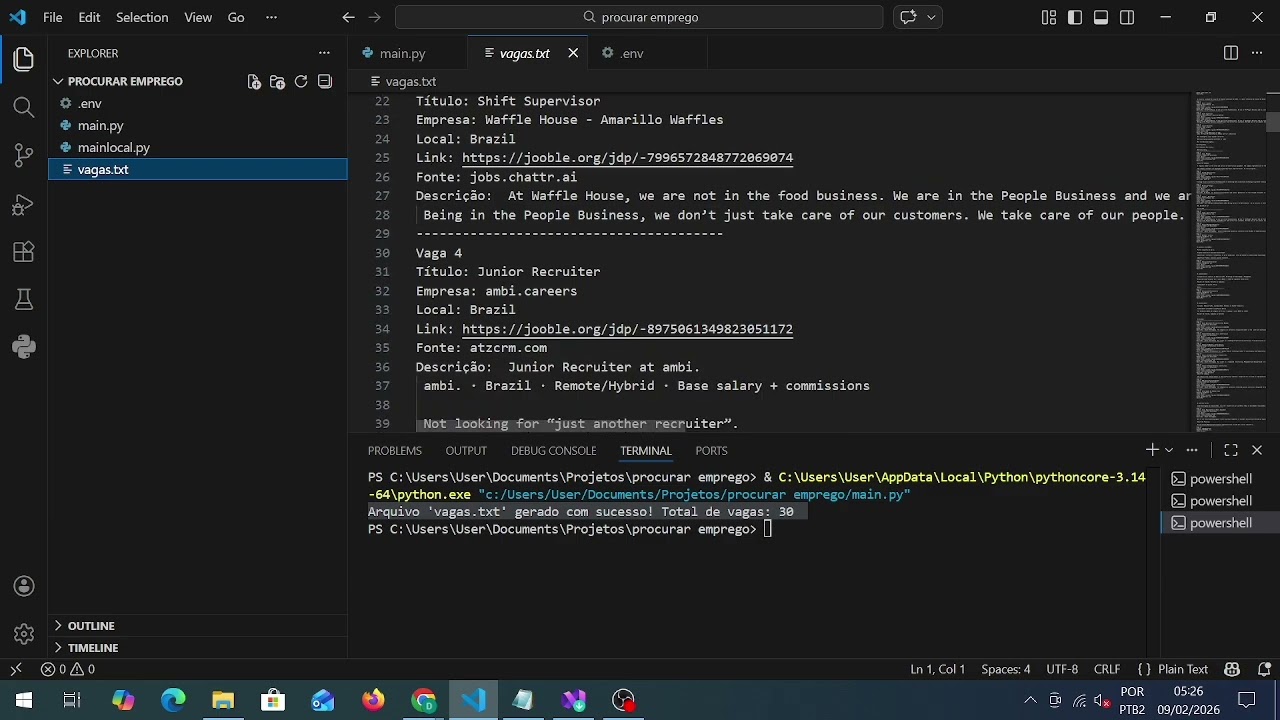The image size is (1280, 720).
Task: Open editor more actions menu
Action: point(1257,53)
